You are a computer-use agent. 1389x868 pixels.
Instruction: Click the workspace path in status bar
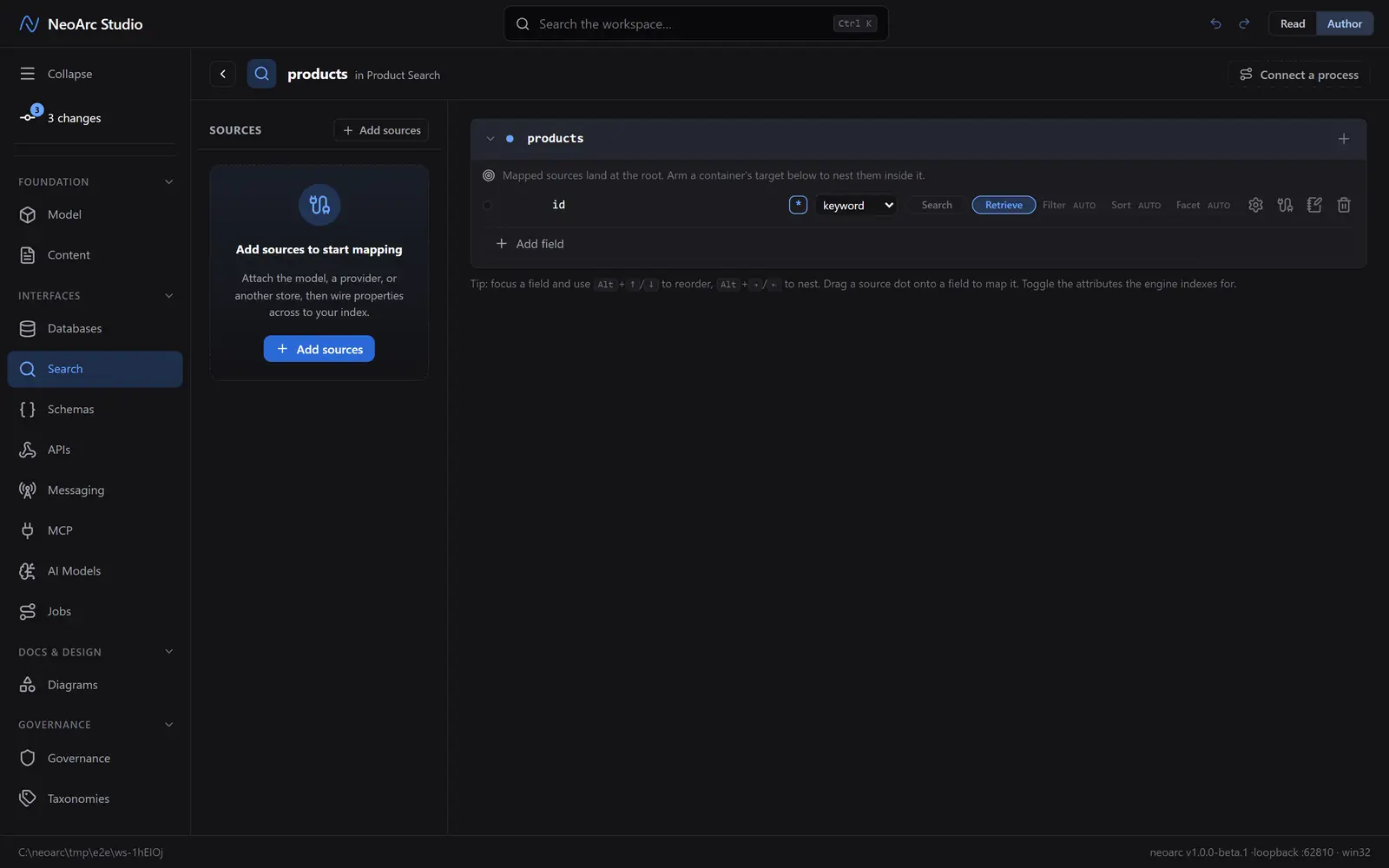pos(90,852)
